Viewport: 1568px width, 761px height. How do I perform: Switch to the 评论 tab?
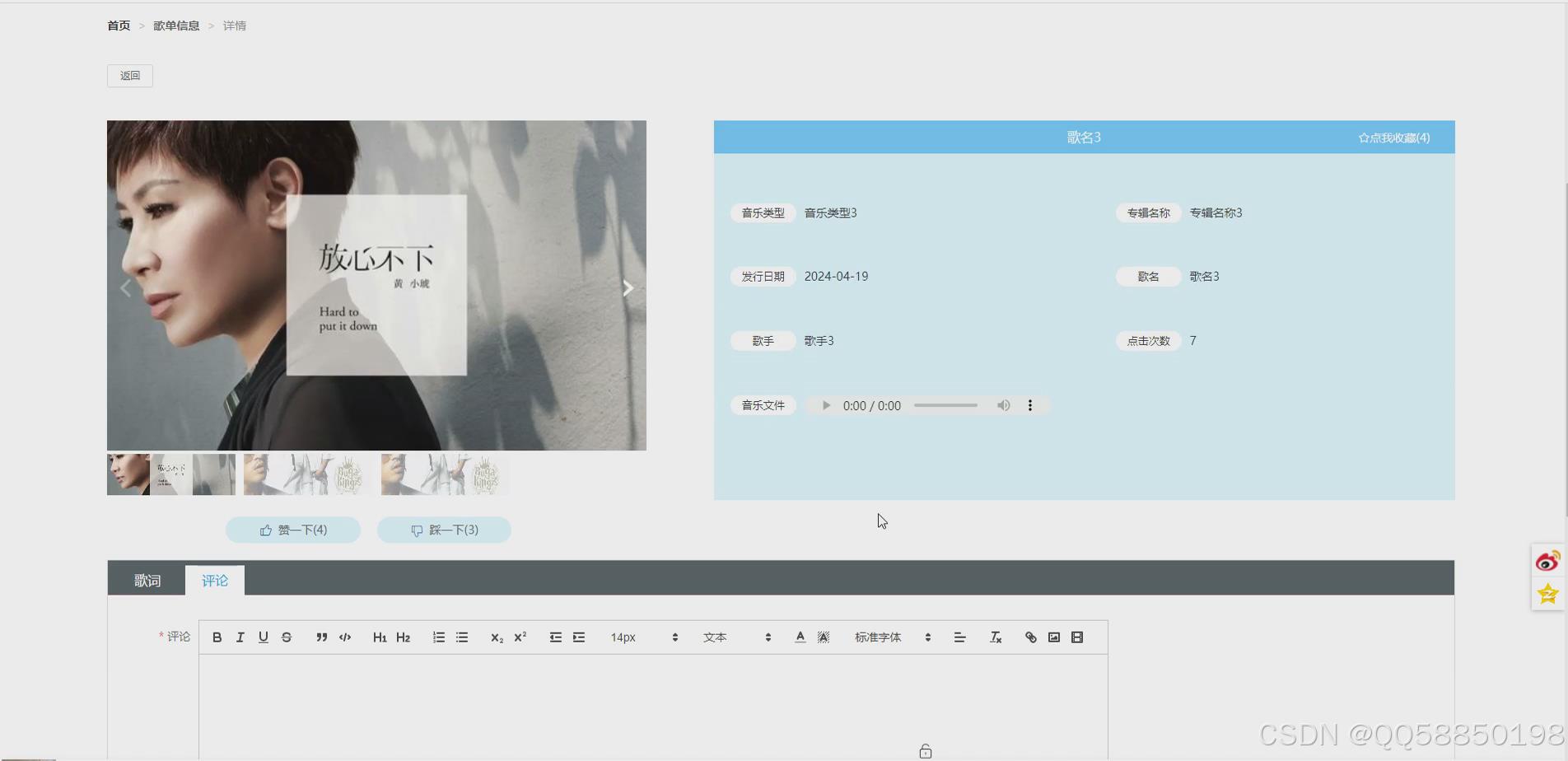pyautogui.click(x=215, y=581)
